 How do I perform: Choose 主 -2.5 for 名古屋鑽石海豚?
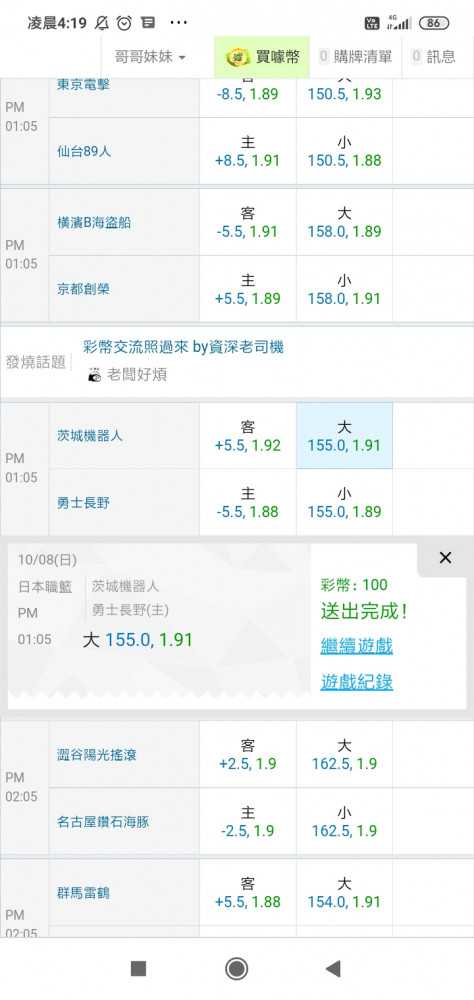tap(248, 821)
